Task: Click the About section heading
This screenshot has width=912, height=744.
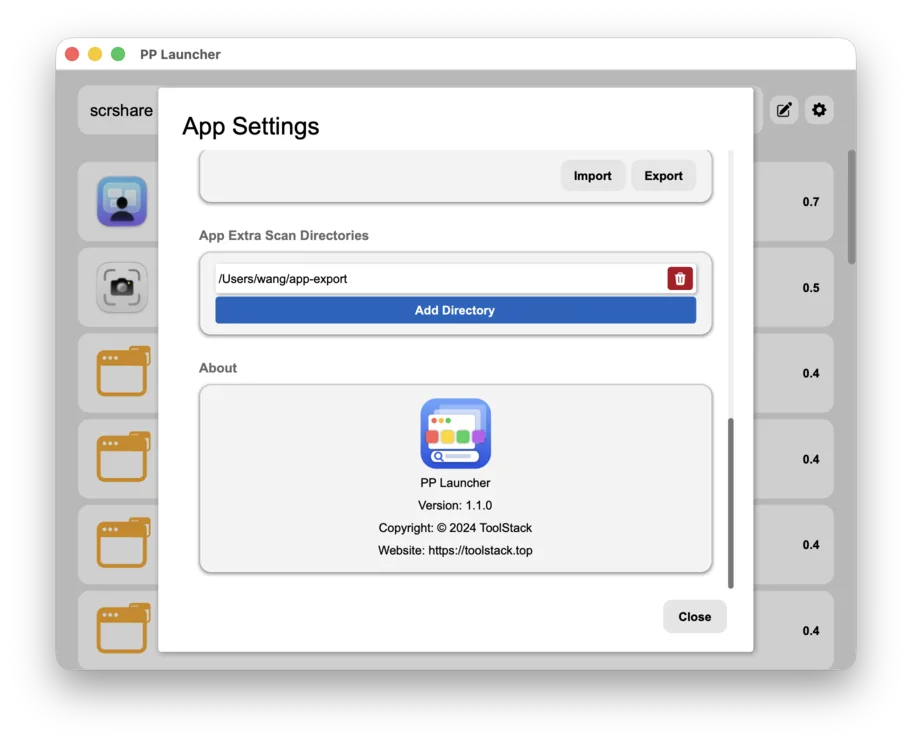Action: click(x=218, y=368)
